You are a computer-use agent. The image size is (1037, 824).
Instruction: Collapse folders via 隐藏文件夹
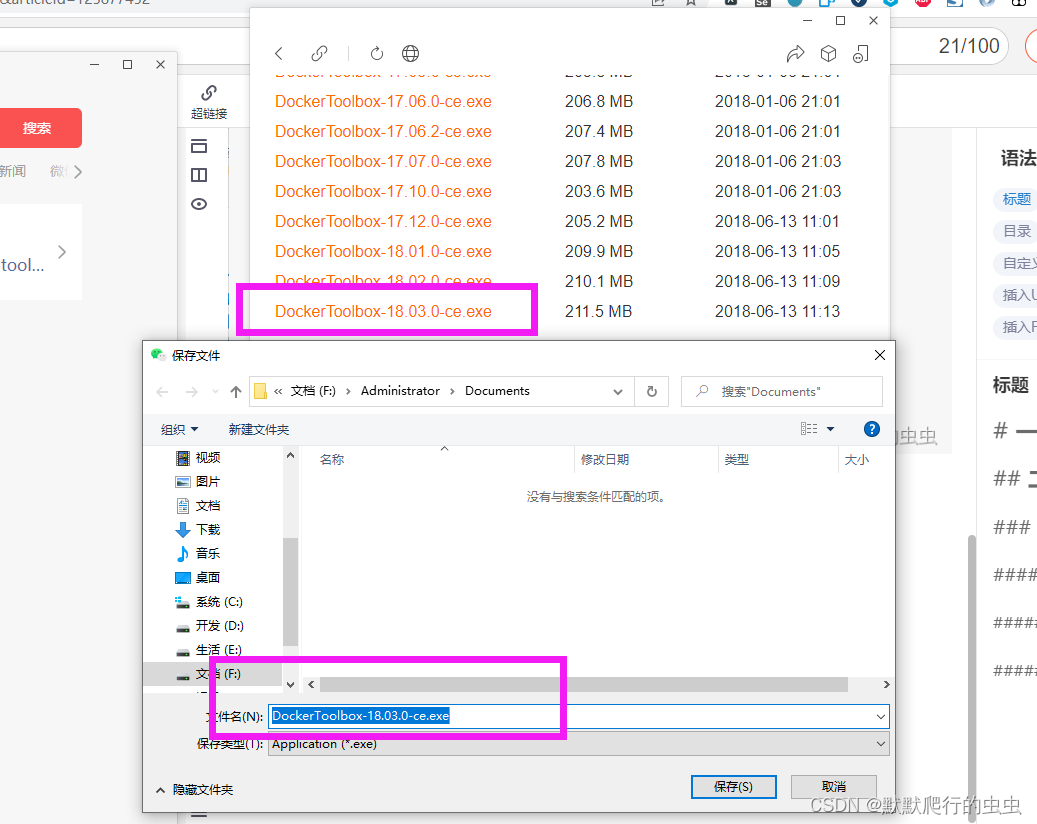[195, 790]
